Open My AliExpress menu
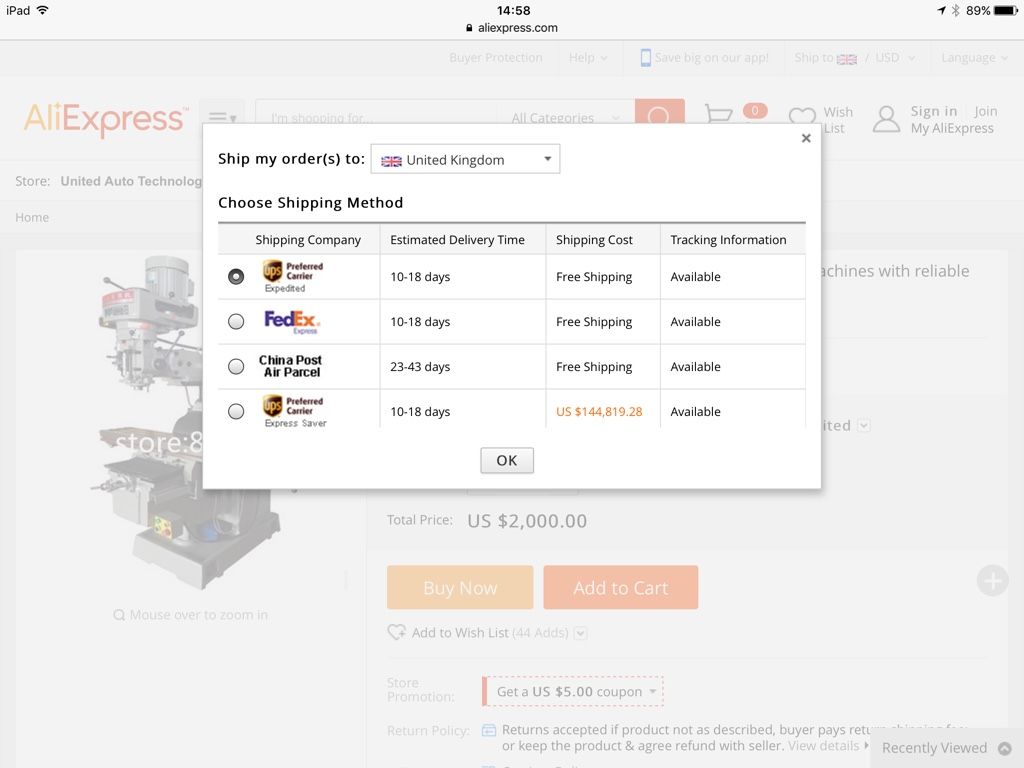Viewport: 1024px width, 768px height. pyautogui.click(x=952, y=128)
